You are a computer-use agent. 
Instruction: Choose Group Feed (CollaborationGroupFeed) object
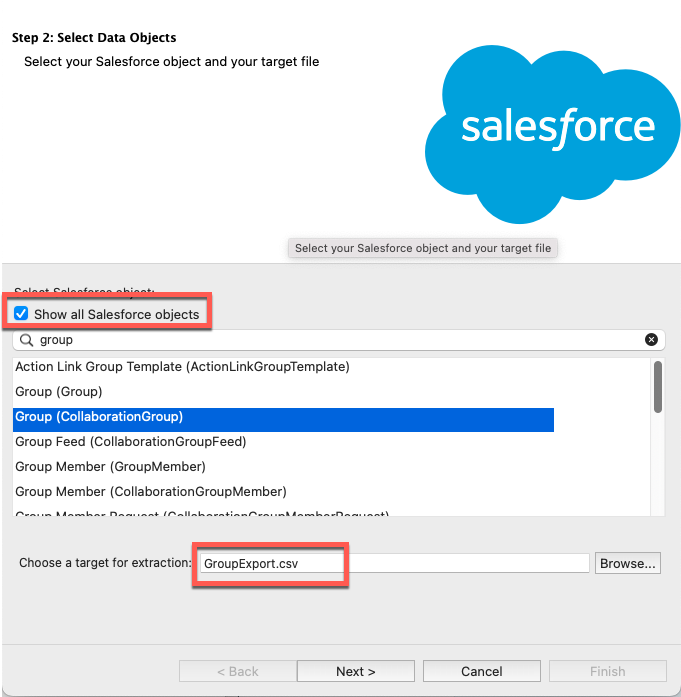click(x=131, y=442)
